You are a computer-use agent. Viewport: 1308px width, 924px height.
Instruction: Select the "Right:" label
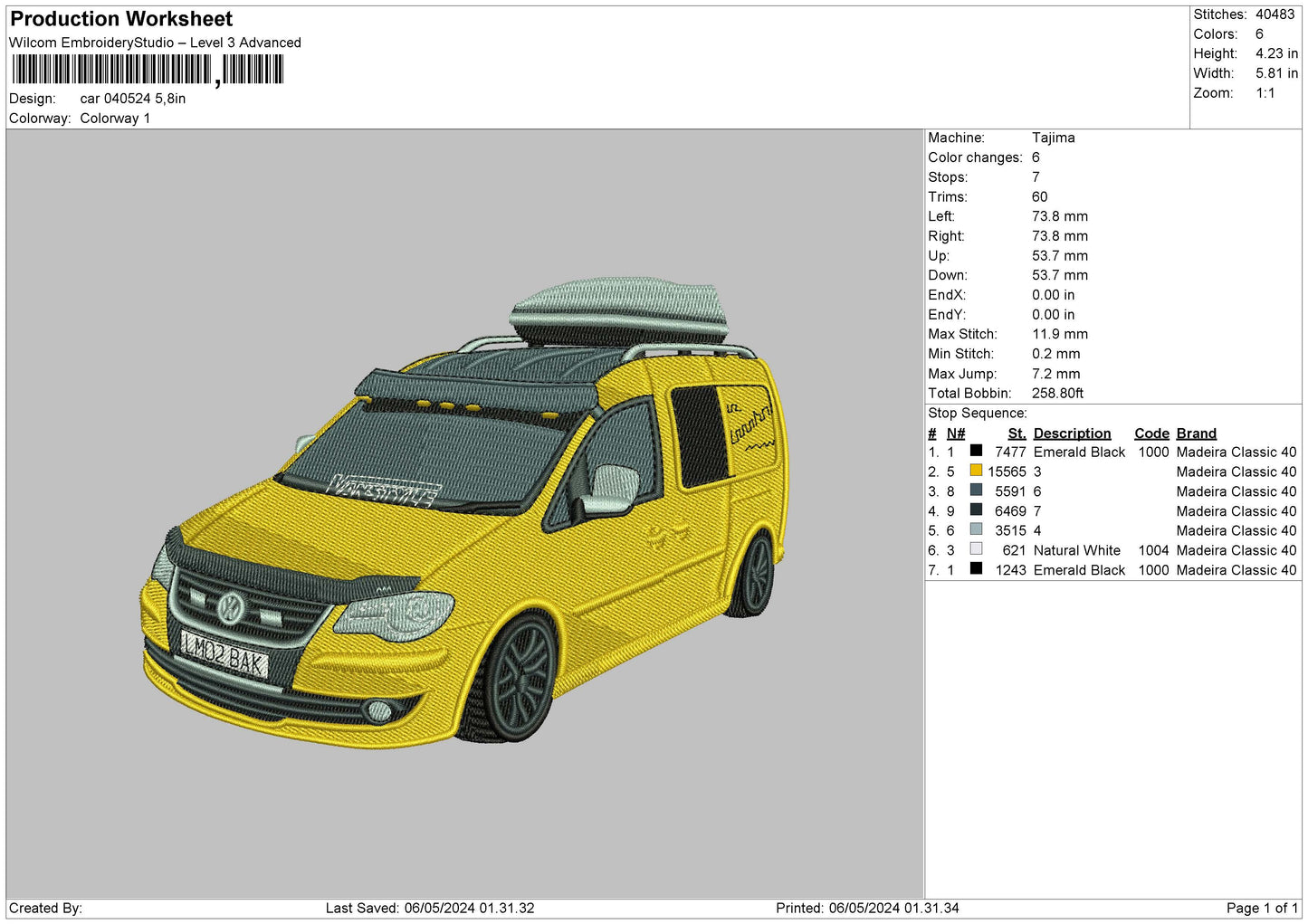(946, 236)
